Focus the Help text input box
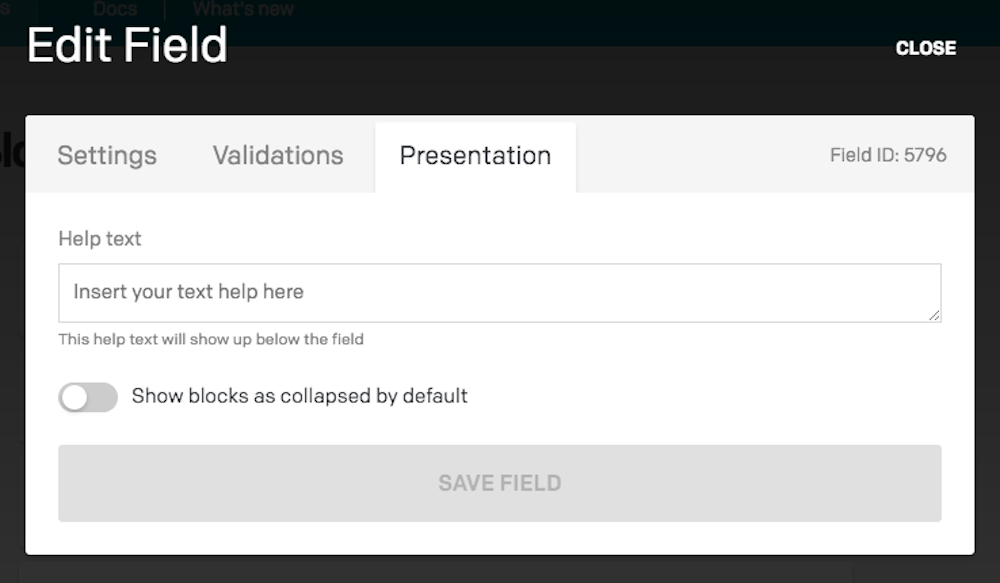Screen dimensions: 1000x583 coord(500,293)
